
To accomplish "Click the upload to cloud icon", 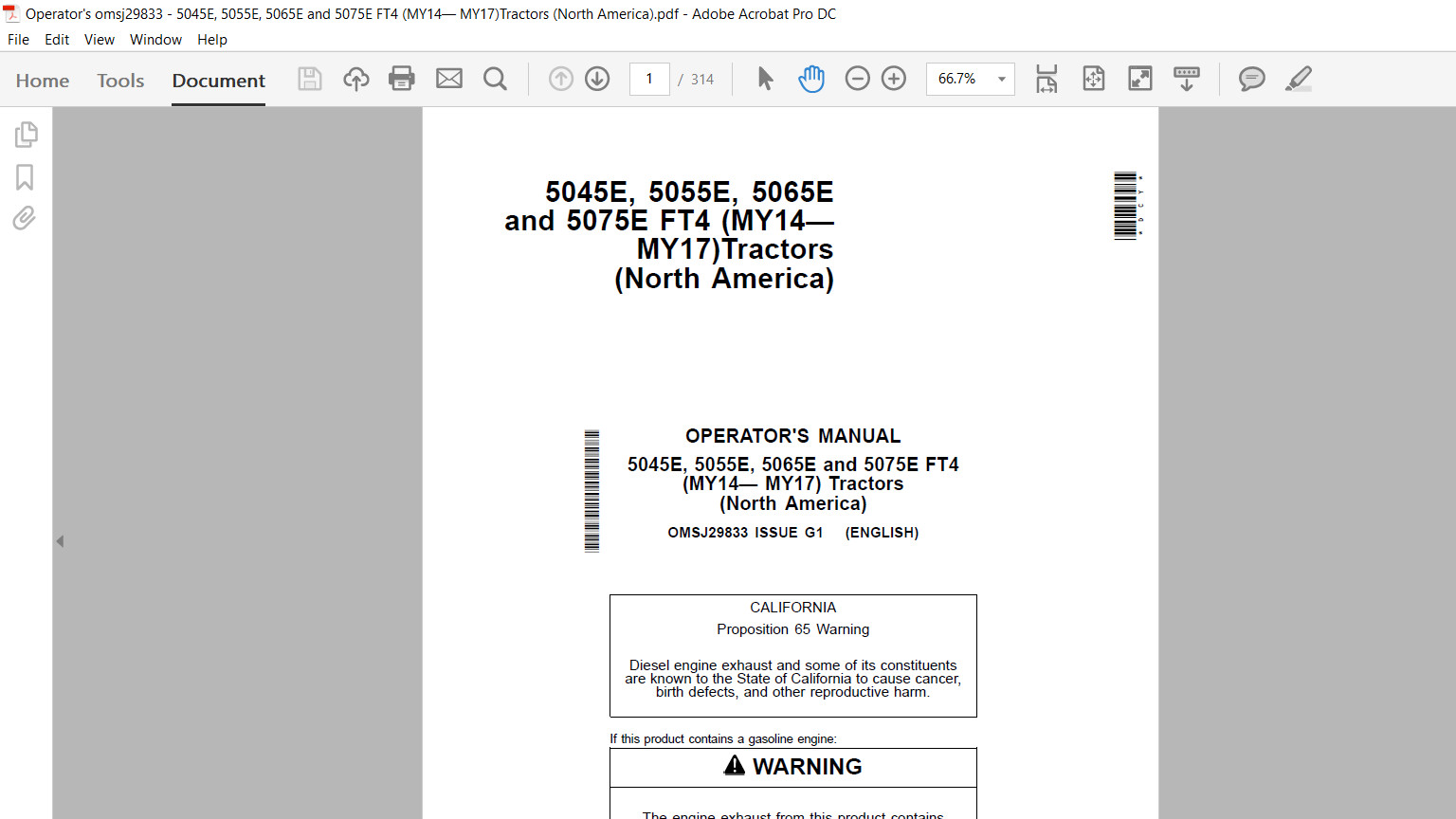I will (x=356, y=79).
